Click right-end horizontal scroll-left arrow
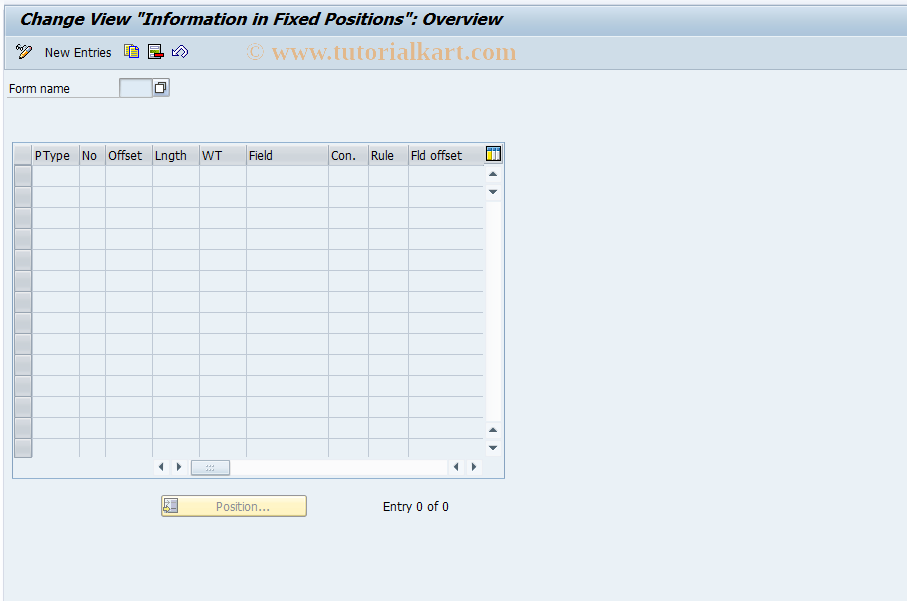907x601 pixels. [456, 467]
